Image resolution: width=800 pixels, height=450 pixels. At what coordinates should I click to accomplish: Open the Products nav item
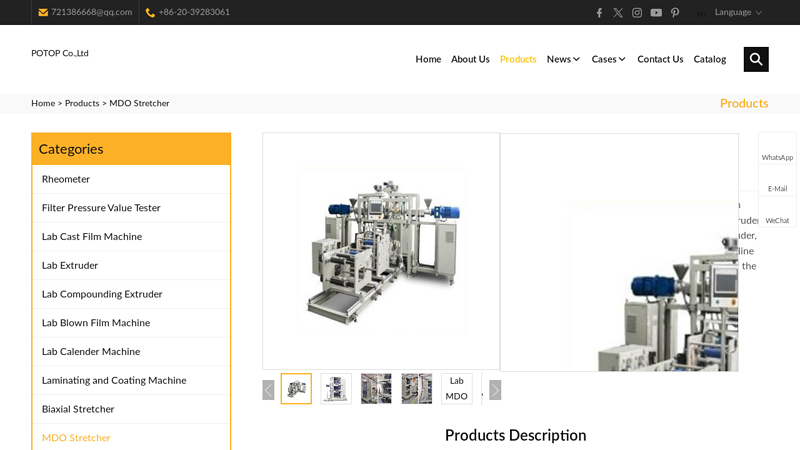pyautogui.click(x=518, y=59)
